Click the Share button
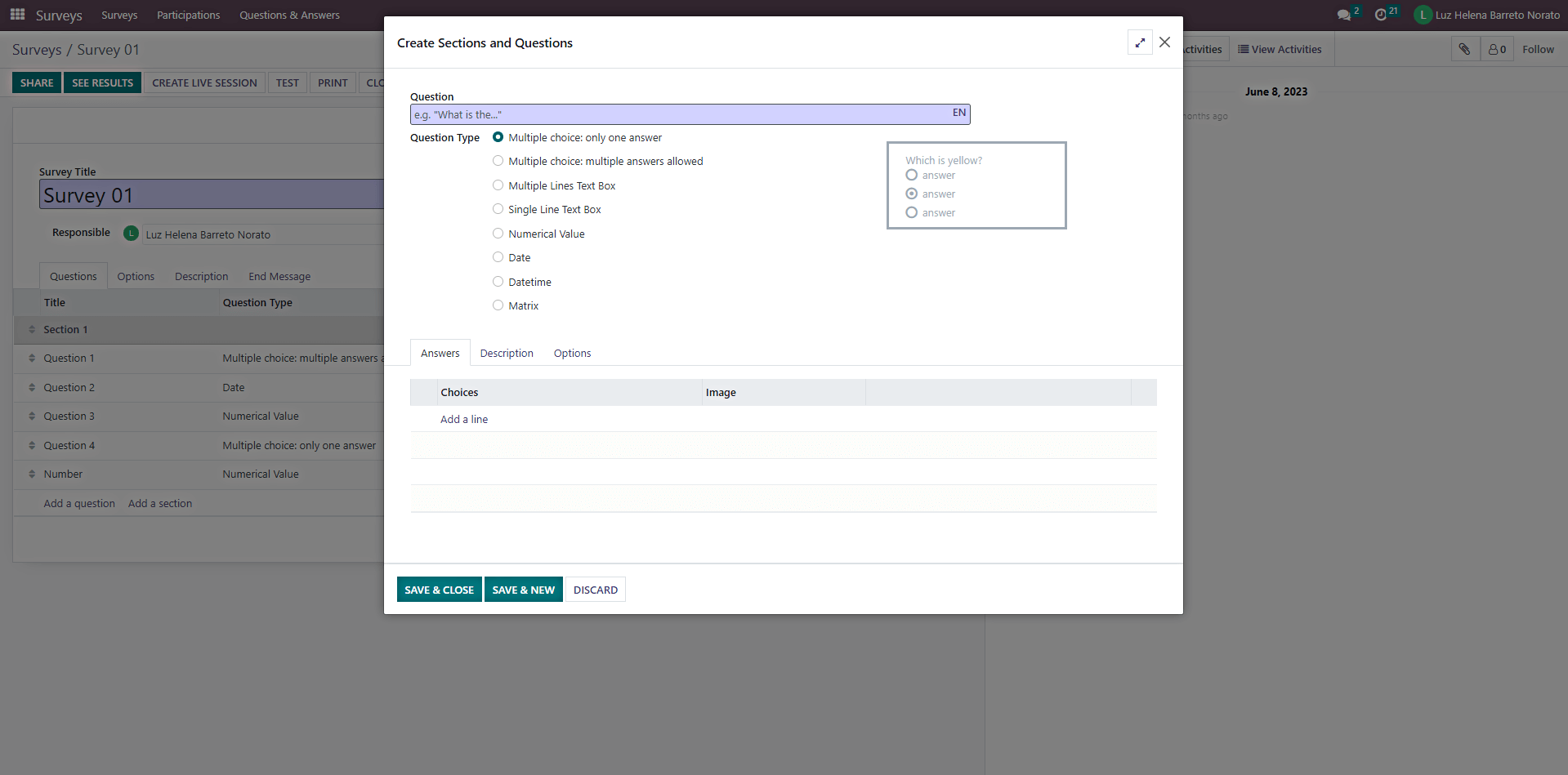 pos(37,82)
